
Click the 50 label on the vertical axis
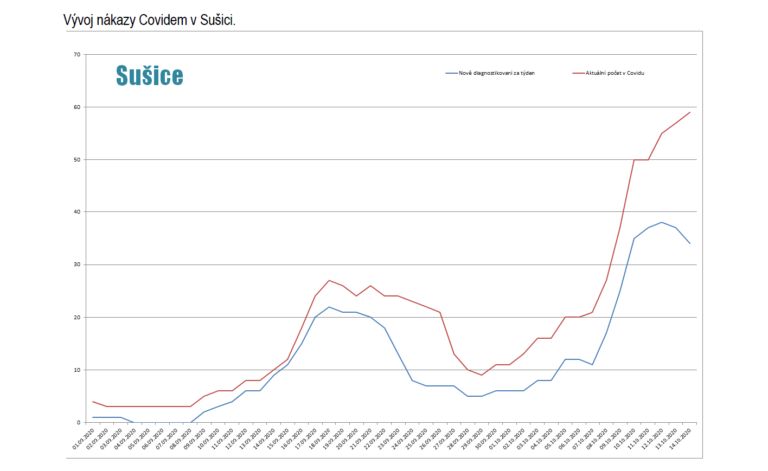tap(77, 160)
